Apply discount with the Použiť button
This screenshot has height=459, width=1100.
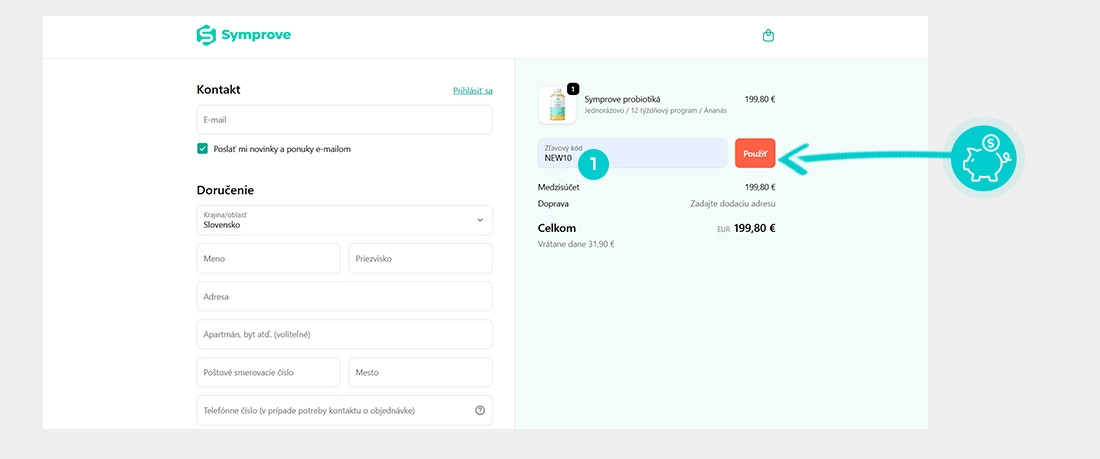coord(755,153)
